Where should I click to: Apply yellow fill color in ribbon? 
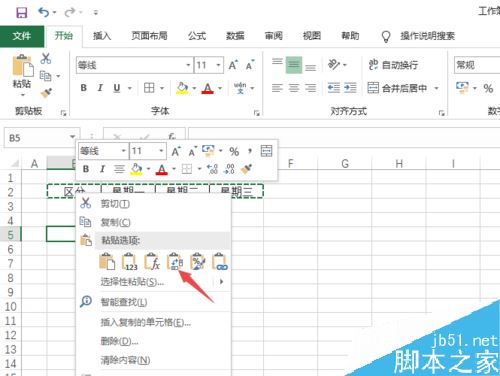coord(182,88)
